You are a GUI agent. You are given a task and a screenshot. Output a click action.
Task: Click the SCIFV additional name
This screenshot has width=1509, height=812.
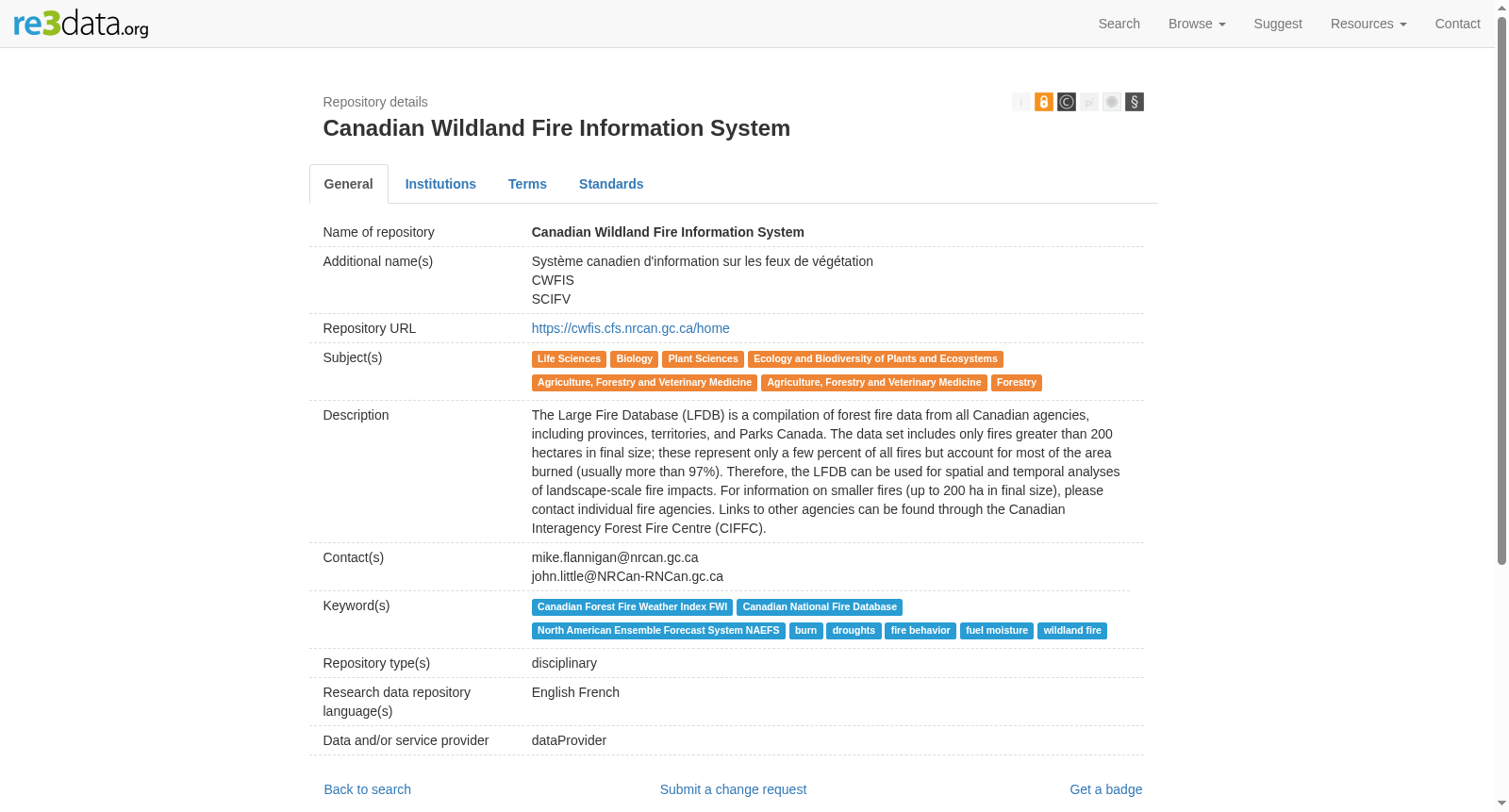tap(551, 299)
